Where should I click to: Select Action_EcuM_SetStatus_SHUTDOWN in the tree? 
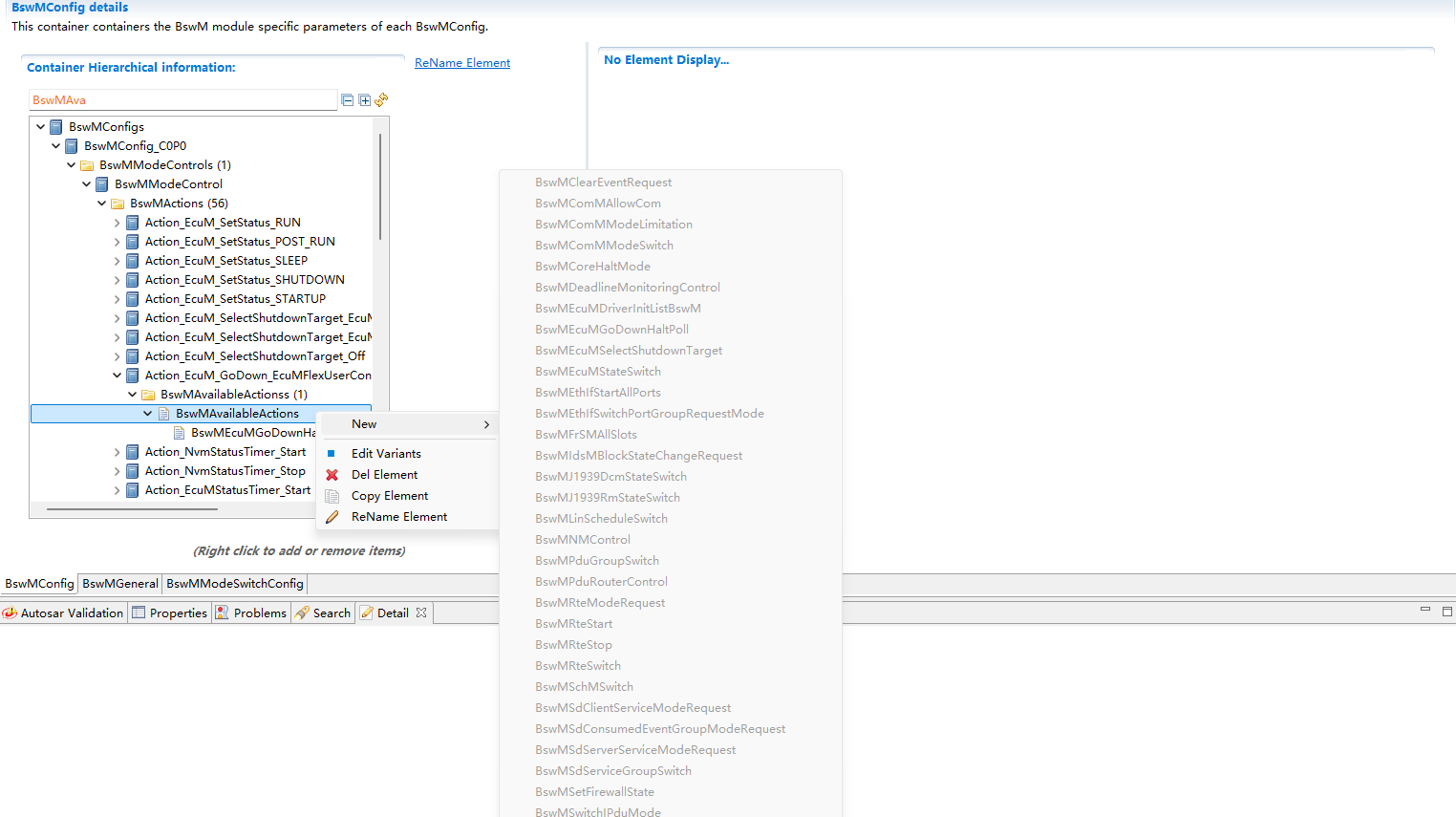245,280
